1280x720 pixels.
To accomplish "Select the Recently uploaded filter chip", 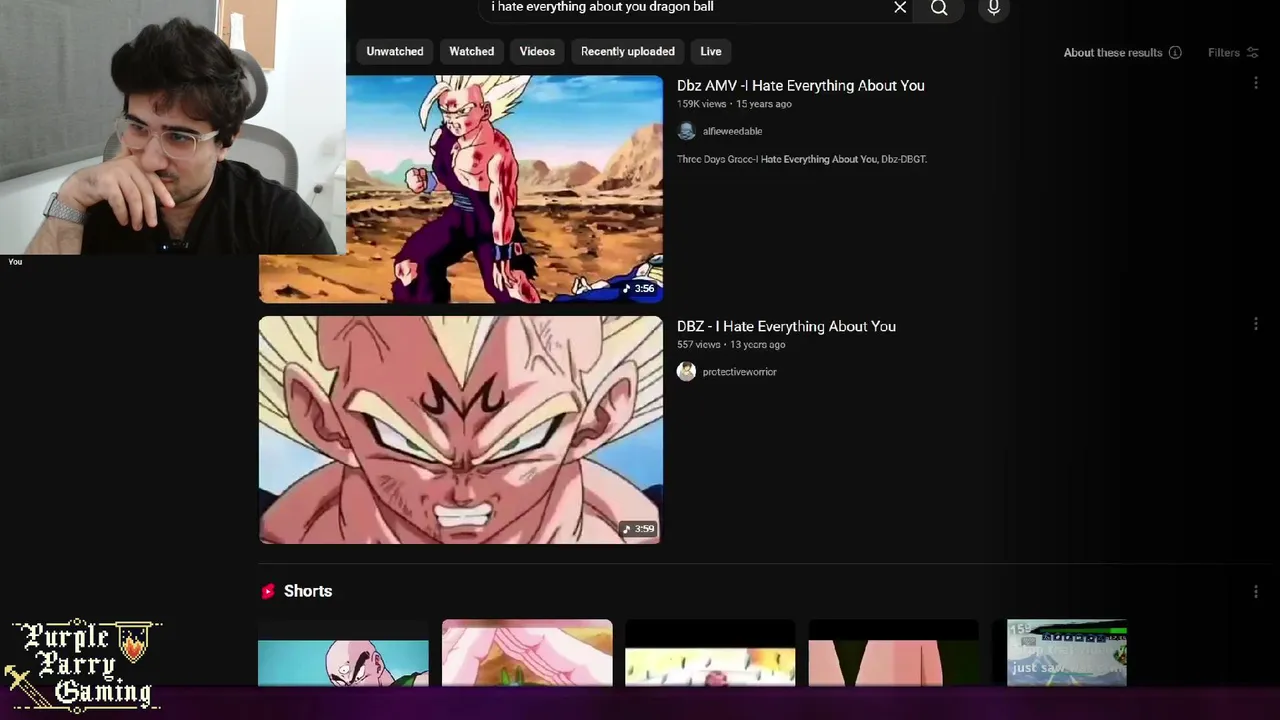I will 628,52.
